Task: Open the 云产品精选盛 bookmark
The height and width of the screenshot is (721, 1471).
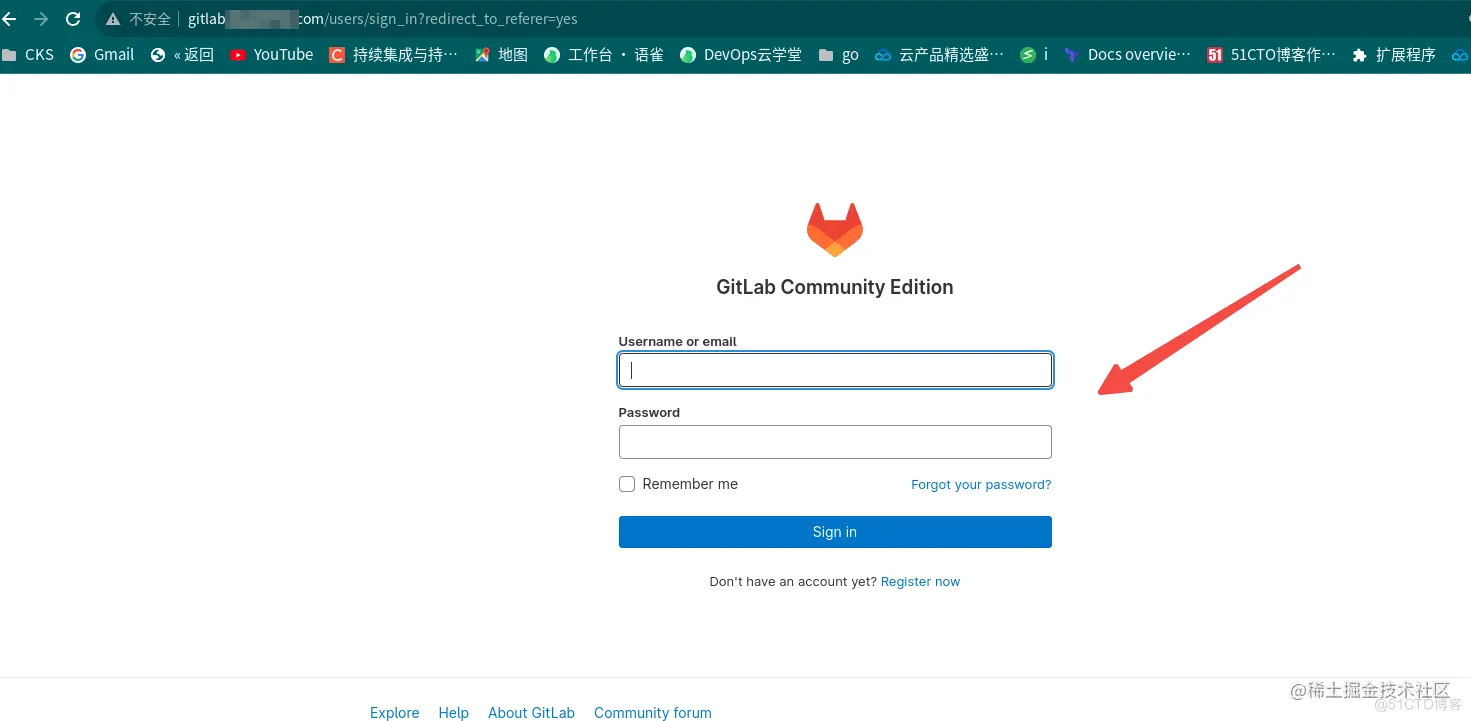Action: (x=939, y=55)
